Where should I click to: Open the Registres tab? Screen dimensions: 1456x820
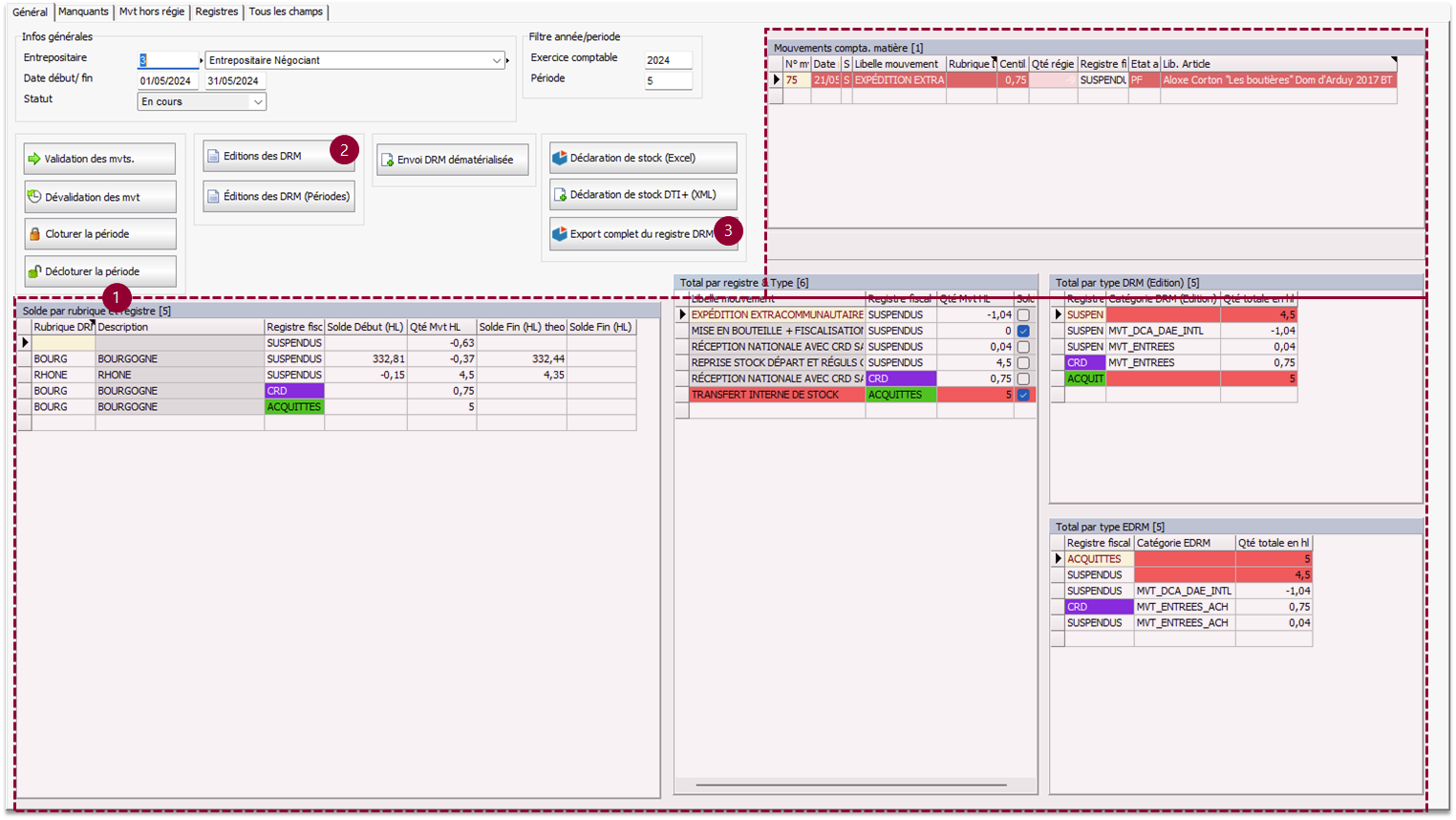[217, 11]
